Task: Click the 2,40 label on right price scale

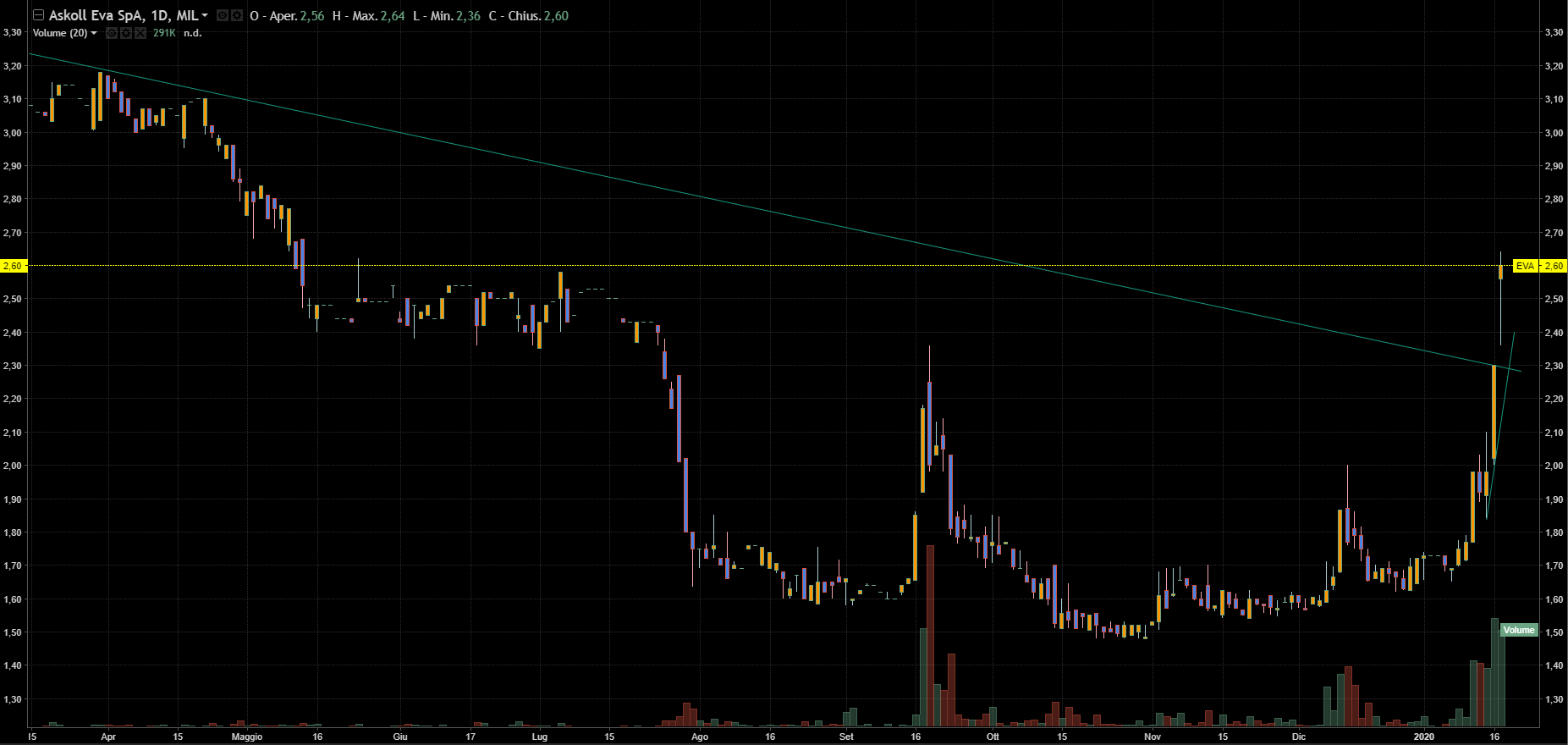Action: [1554, 333]
